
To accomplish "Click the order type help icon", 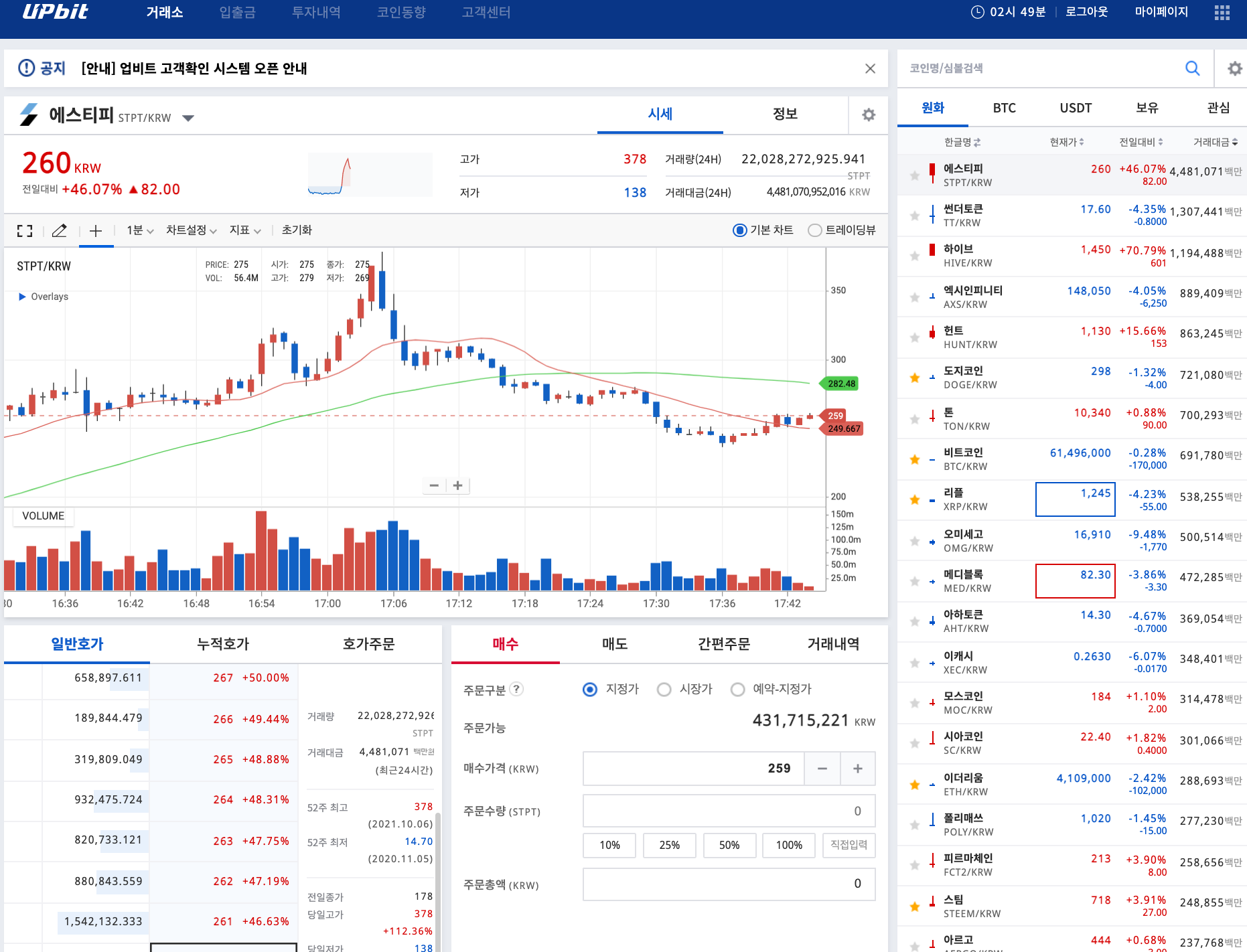I will coord(516,689).
